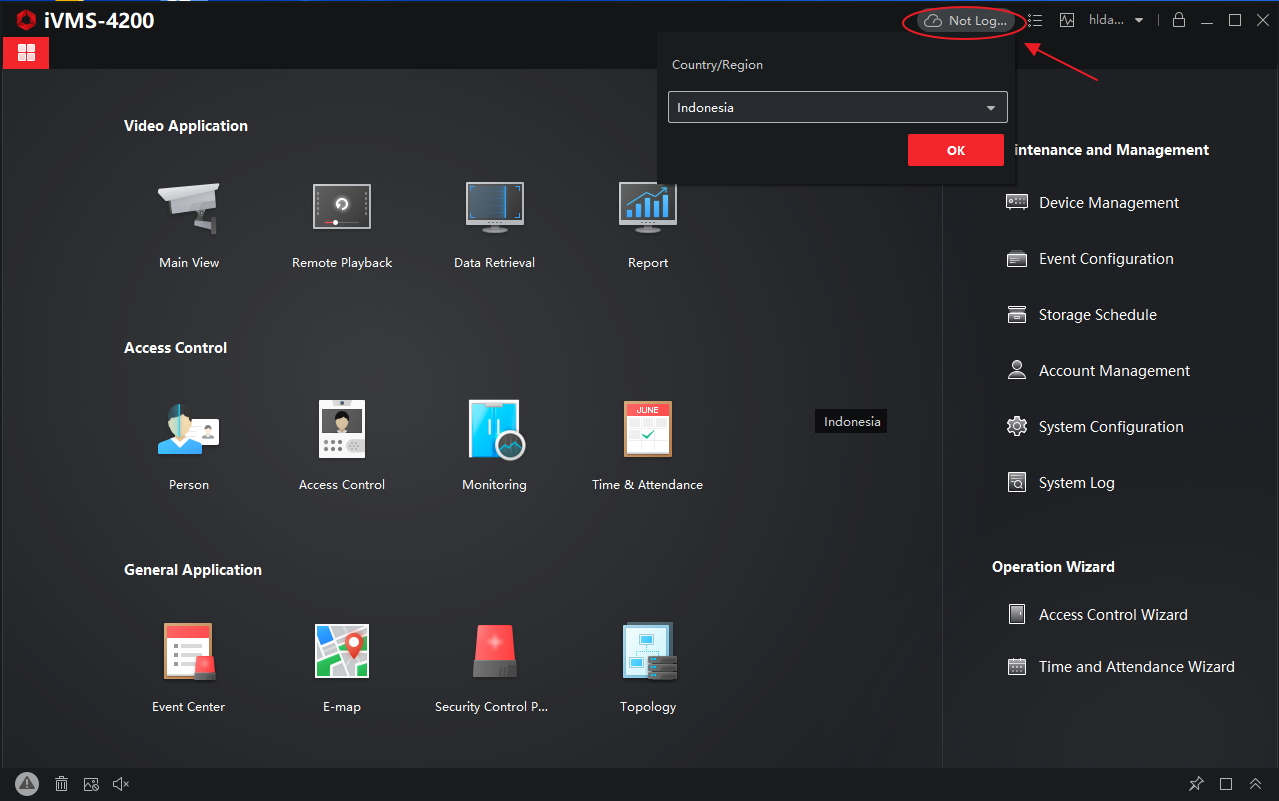Open System Log link

(1077, 483)
